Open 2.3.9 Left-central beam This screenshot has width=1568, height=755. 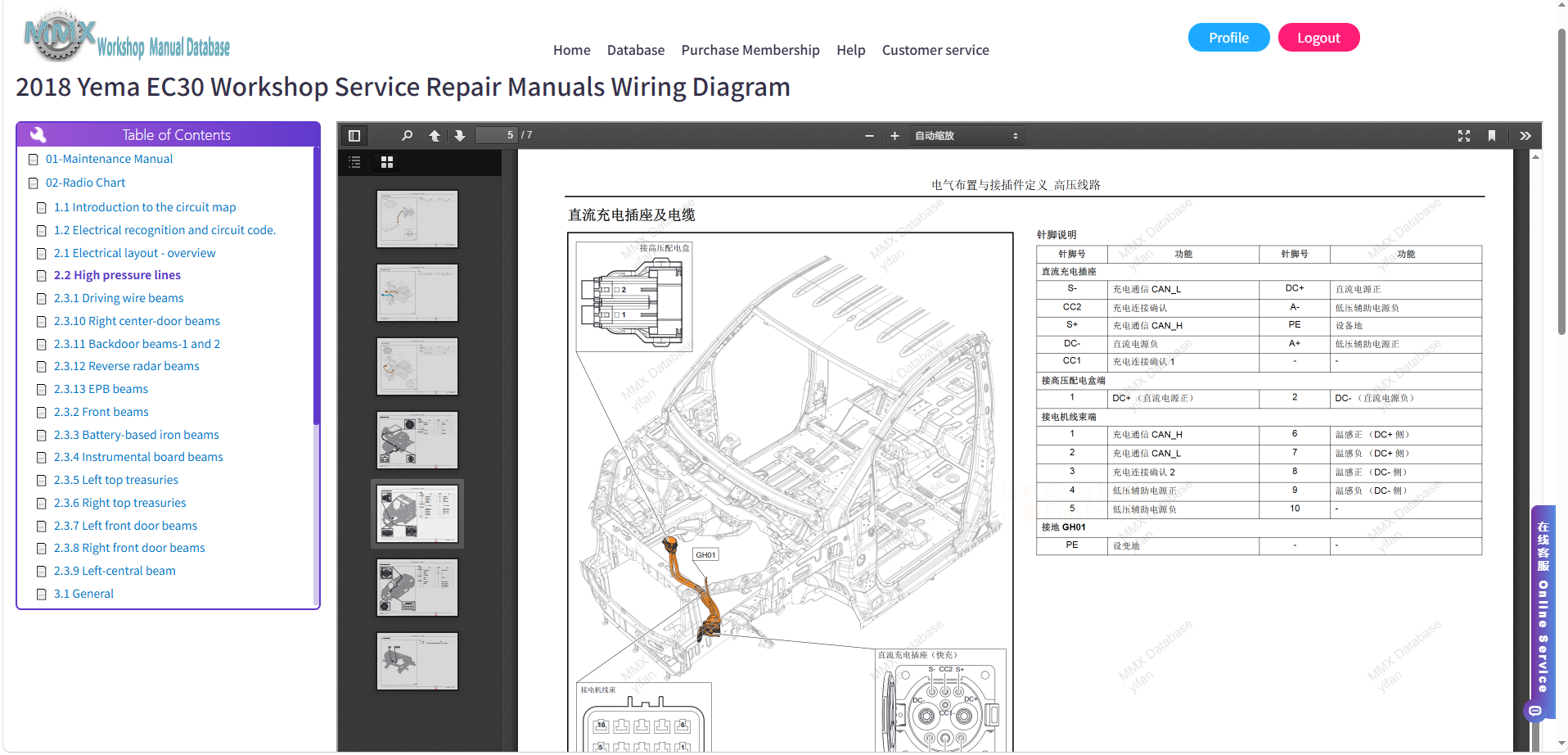tap(115, 571)
